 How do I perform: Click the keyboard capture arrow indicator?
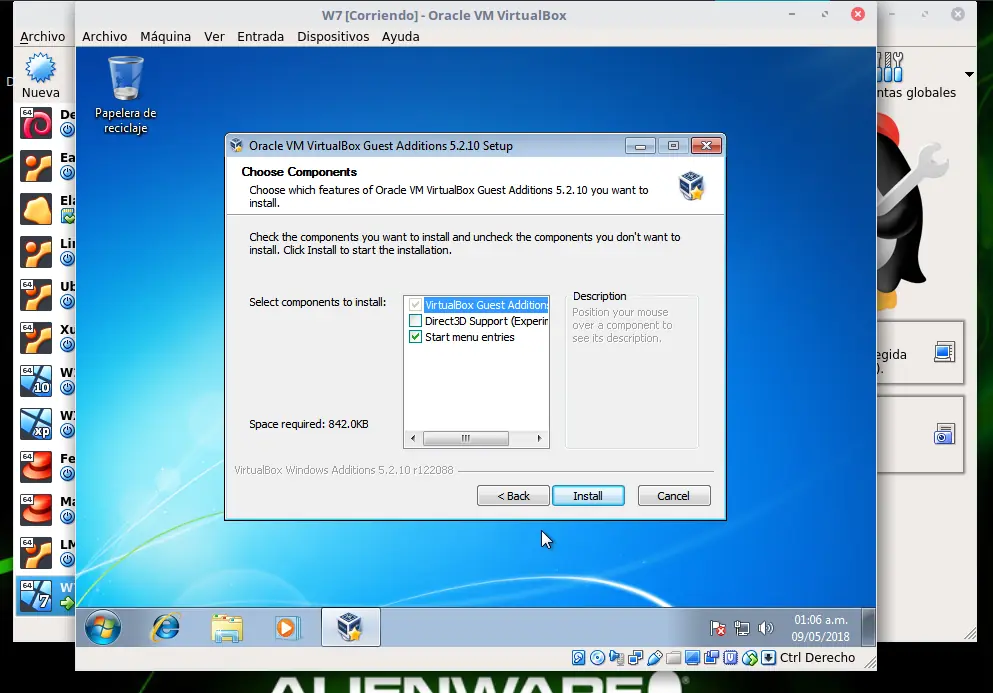(x=768, y=658)
